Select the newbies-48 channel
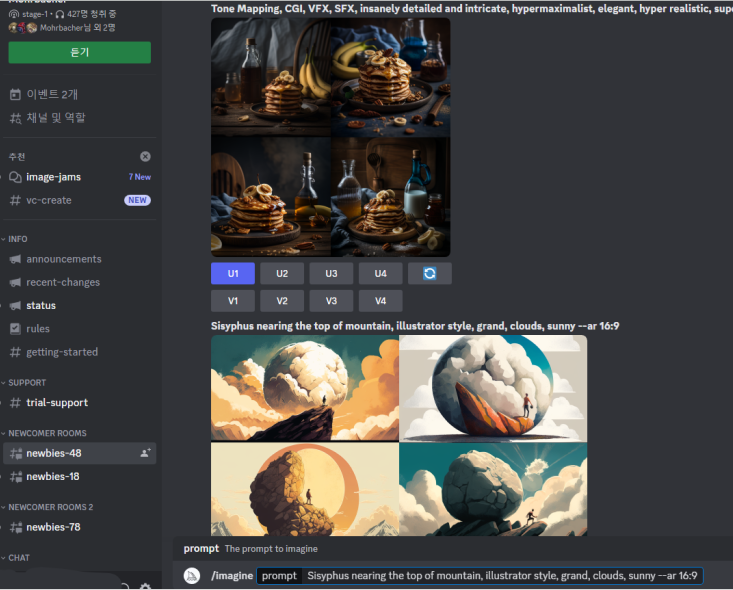The height and width of the screenshot is (590, 733). [x=79, y=453]
